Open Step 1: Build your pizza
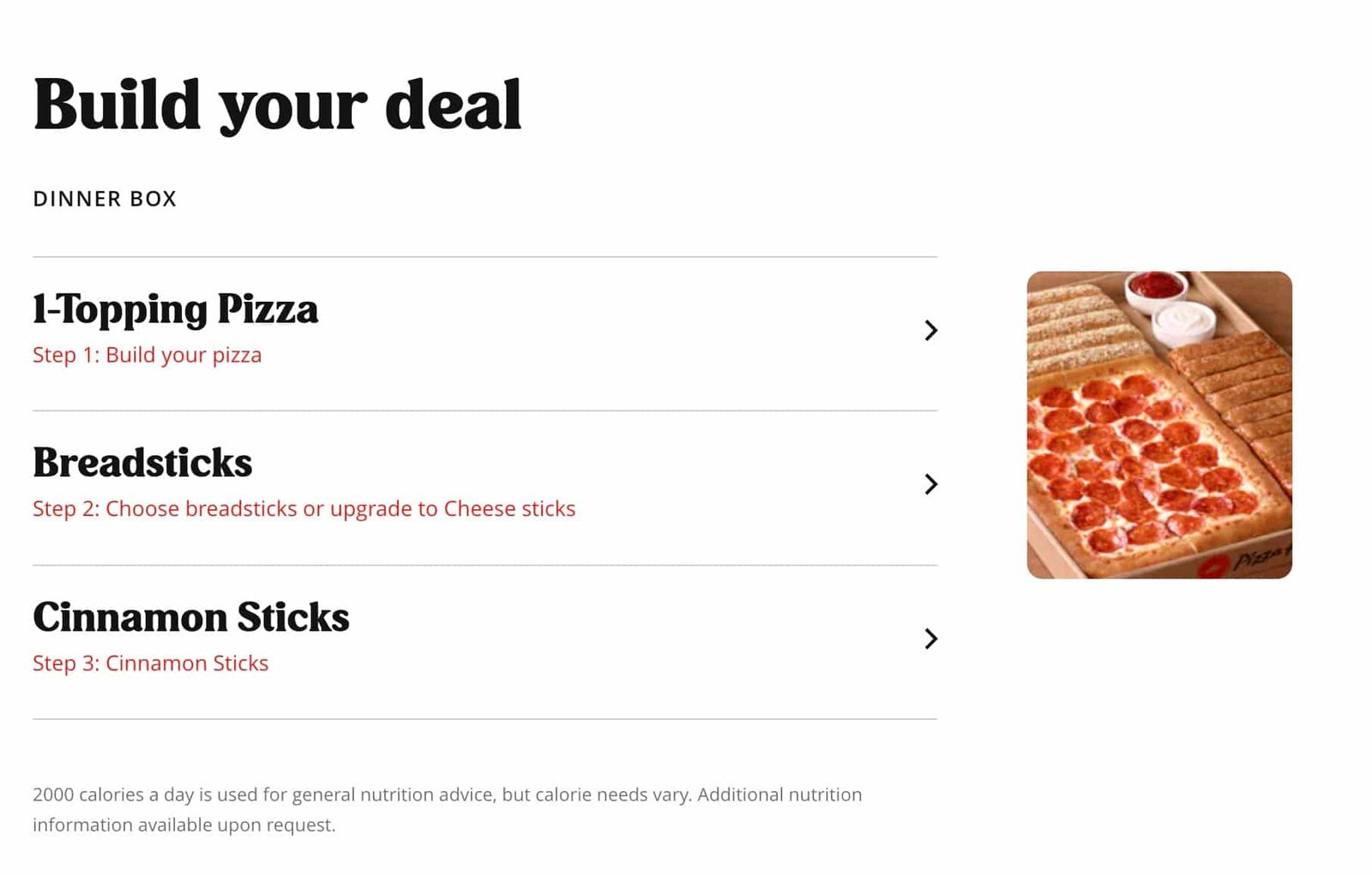Image resolution: width=1372 pixels, height=876 pixels. (x=147, y=355)
